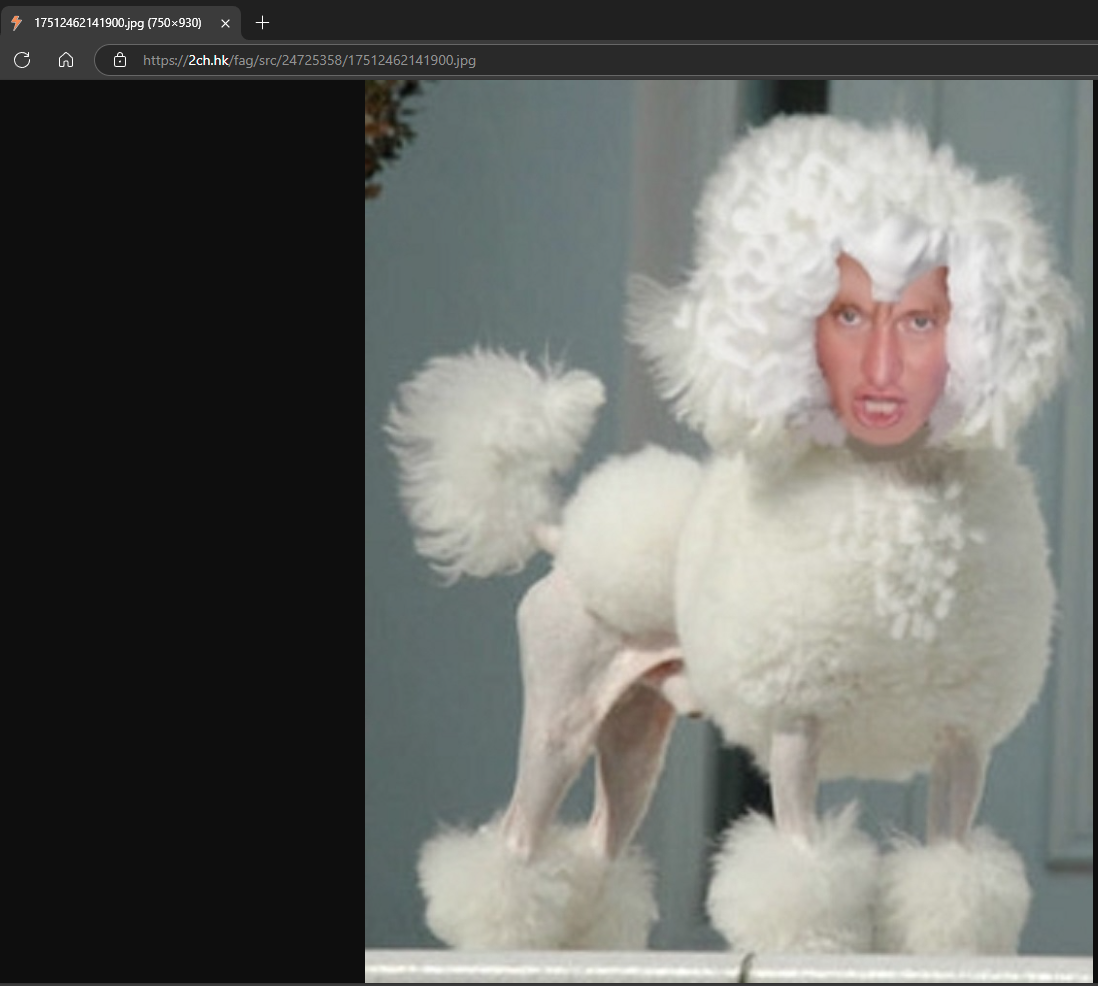Select the 17512462141900.jpg (750×930) tab

tap(120, 22)
